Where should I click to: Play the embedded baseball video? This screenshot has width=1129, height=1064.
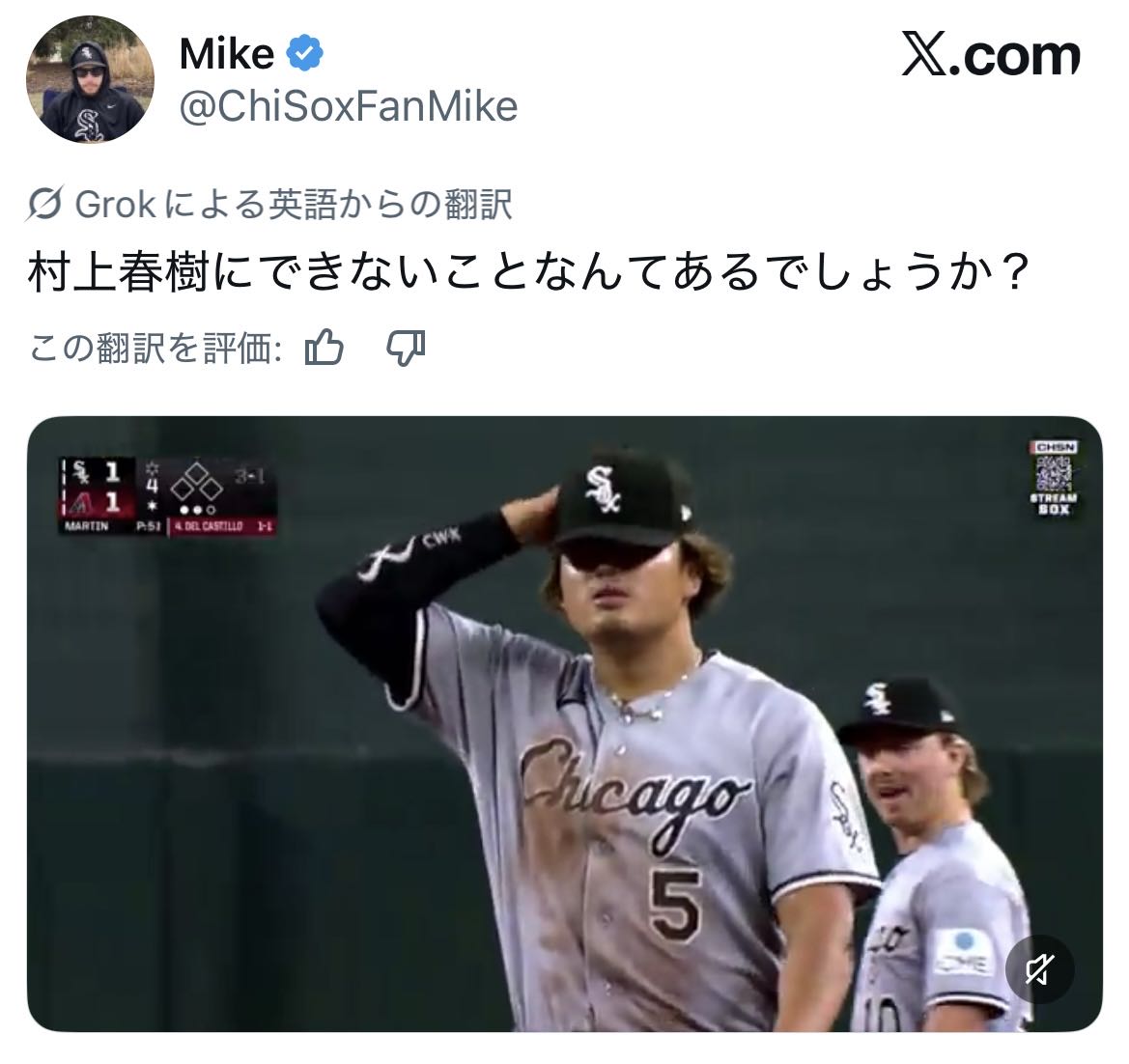point(564,723)
